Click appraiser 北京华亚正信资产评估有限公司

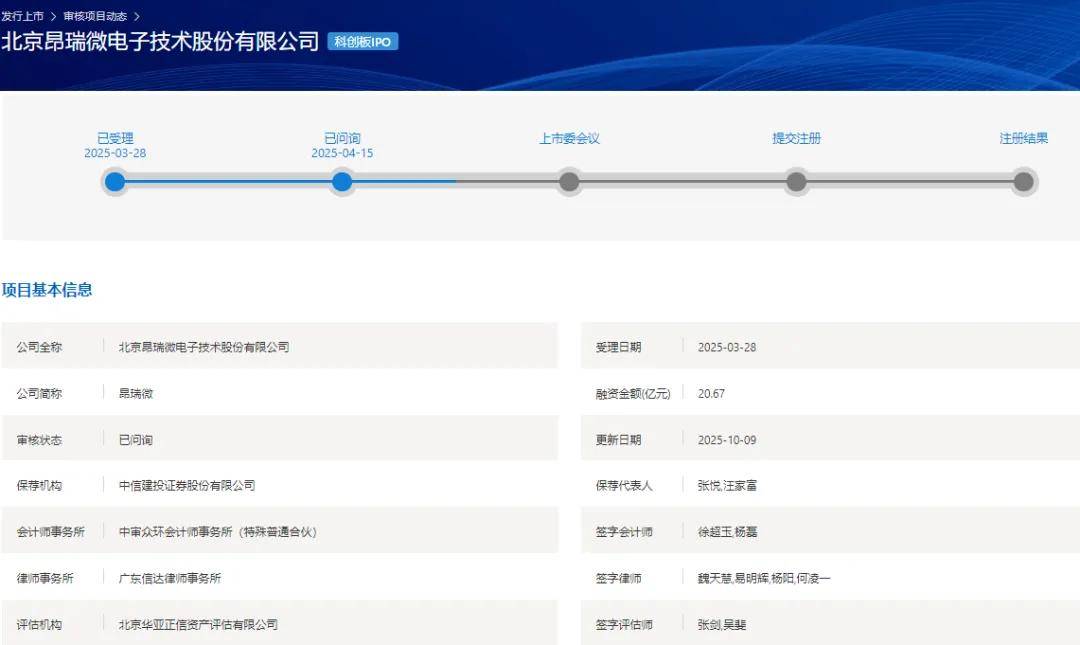coord(198,625)
